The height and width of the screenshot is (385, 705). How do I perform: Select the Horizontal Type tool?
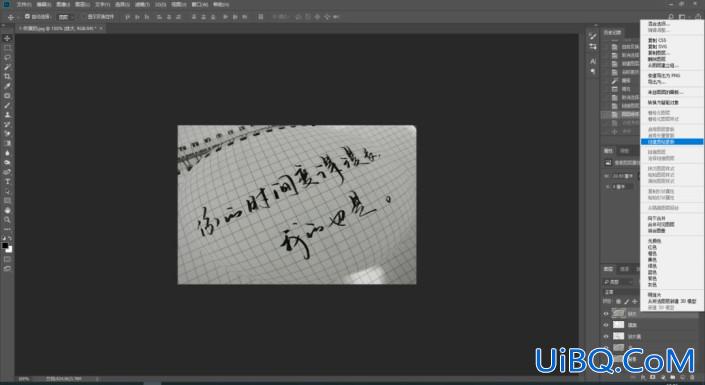pos(7,181)
